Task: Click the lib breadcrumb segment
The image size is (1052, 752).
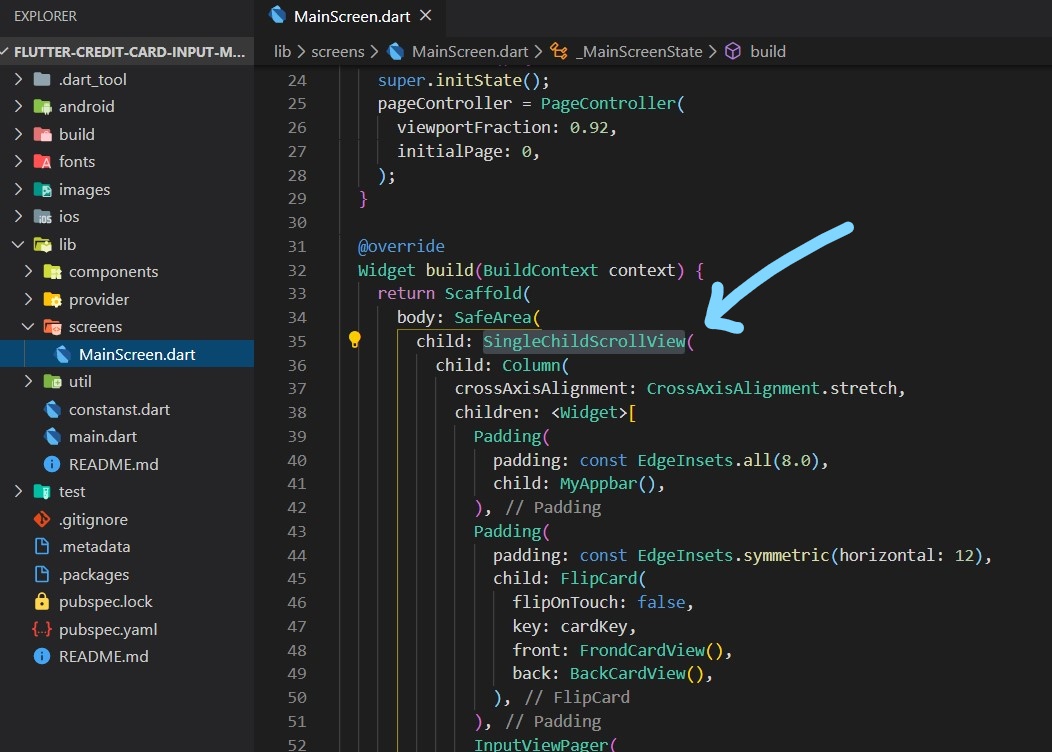Action: [282, 51]
